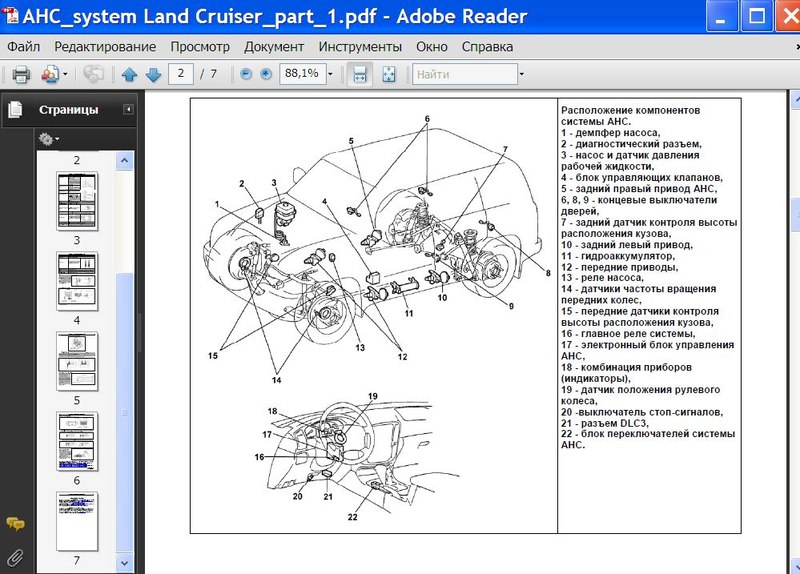Click the grayed-out review toolbar icon
Viewport: 800px width, 574px height.
(93, 74)
